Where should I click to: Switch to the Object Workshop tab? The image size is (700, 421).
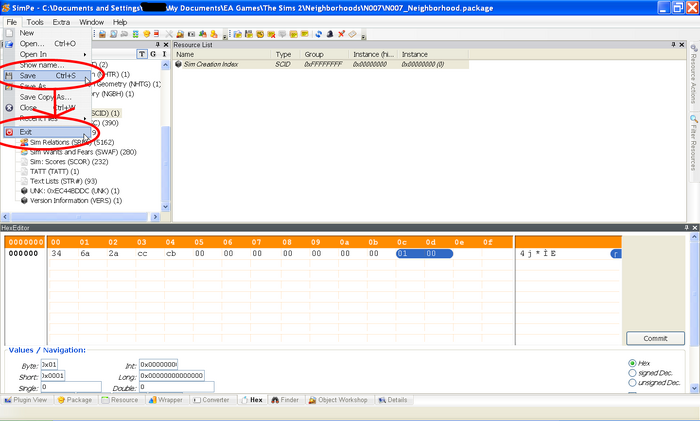click(338, 400)
